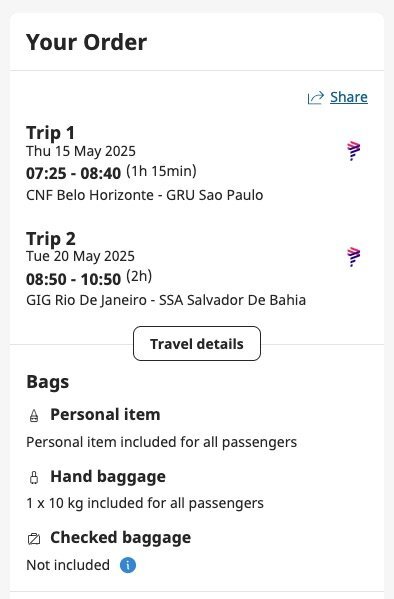The width and height of the screenshot is (394, 599).
Task: Click the Personal item bag icon
Action: point(34,416)
